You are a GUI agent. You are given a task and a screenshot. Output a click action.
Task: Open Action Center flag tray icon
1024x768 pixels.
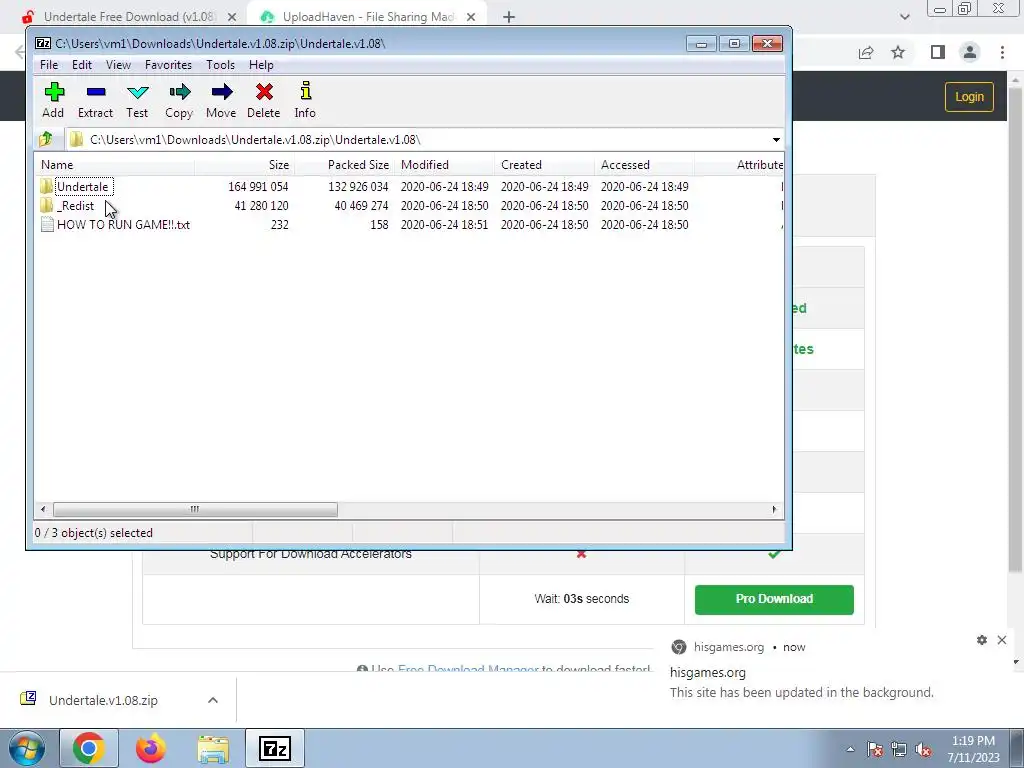(875, 749)
